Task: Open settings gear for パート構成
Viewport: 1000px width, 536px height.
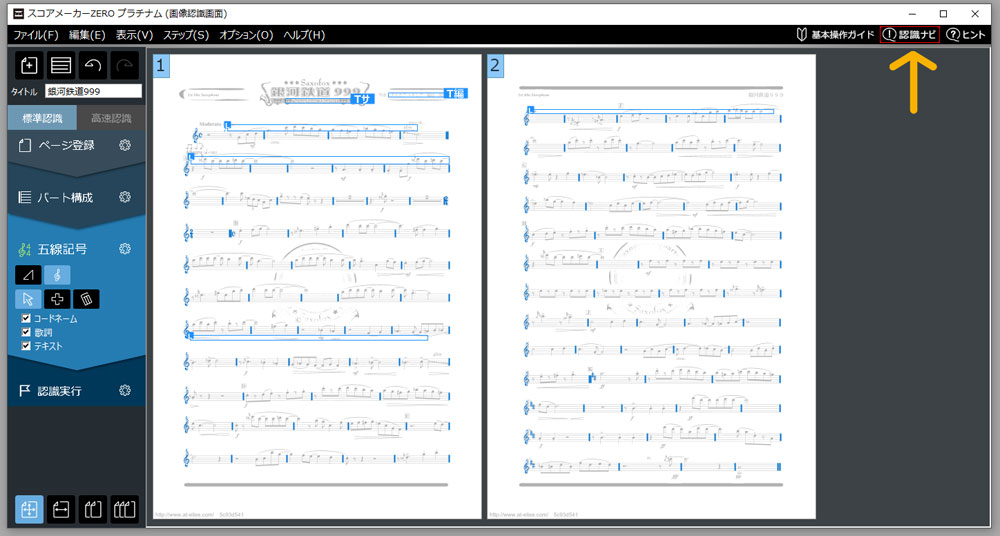Action: pyautogui.click(x=125, y=197)
